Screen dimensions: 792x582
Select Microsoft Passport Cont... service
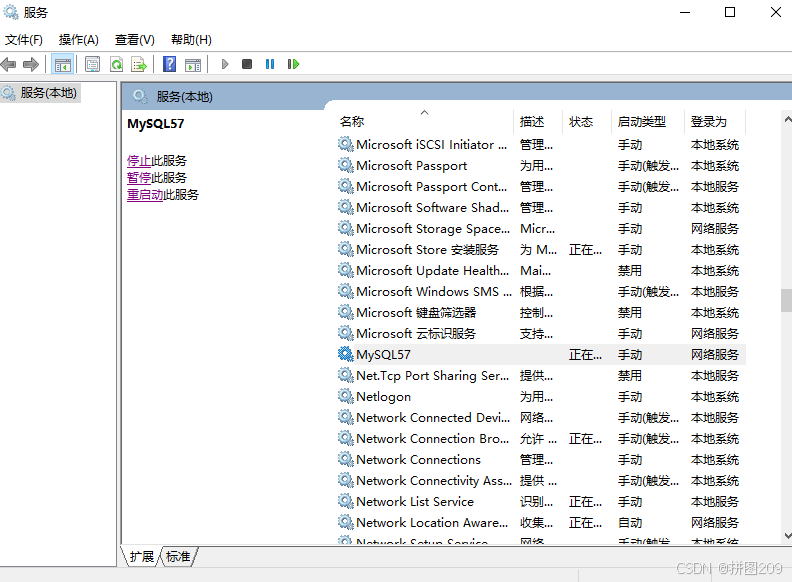pyautogui.click(x=540, y=186)
